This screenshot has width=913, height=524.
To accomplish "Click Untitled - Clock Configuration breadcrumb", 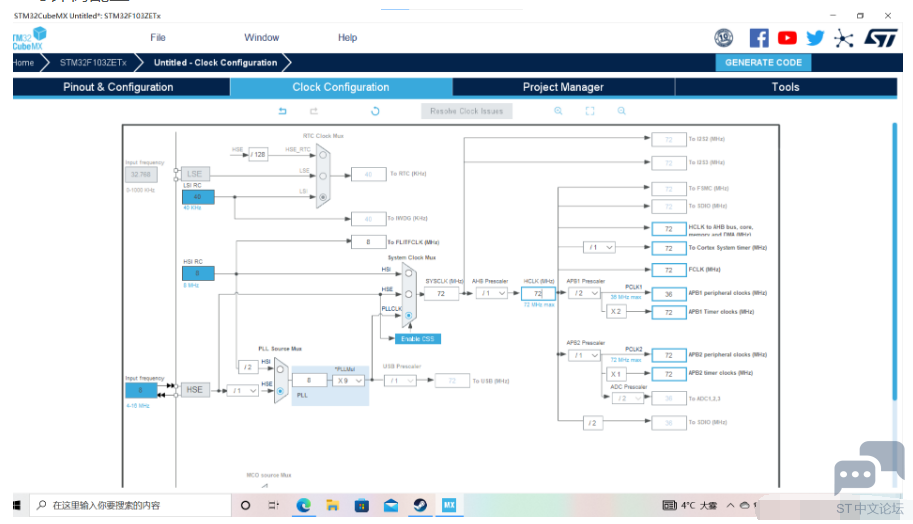I will tap(215, 62).
